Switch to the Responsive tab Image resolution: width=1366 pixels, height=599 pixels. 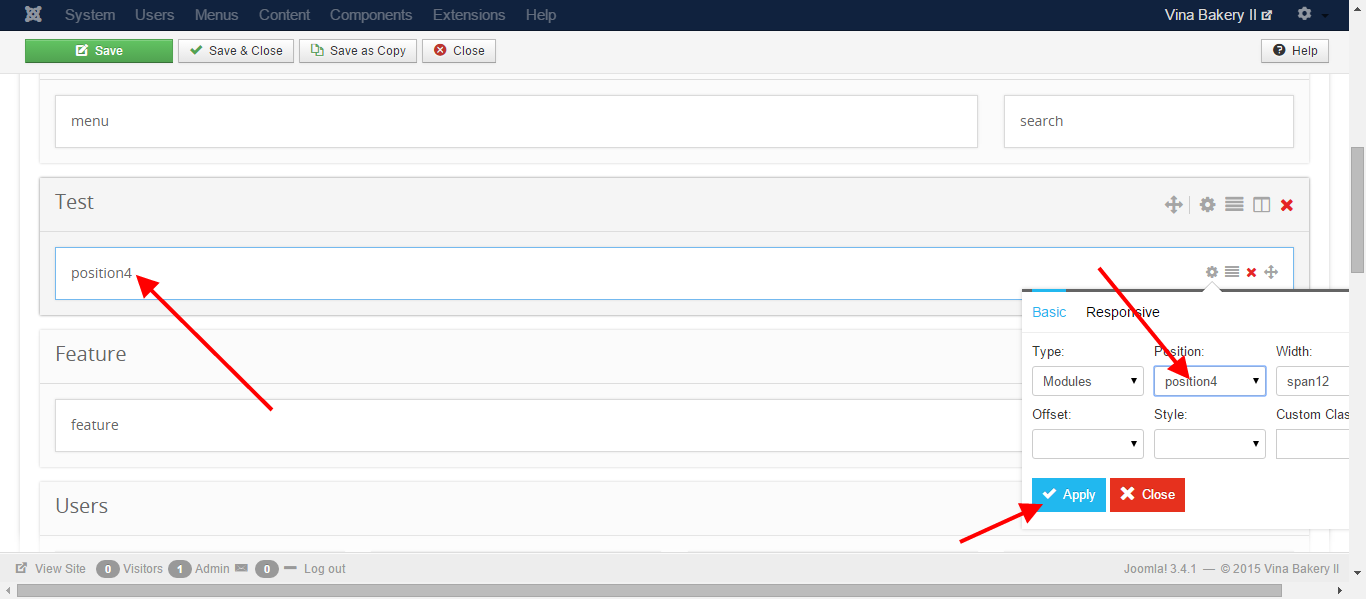[x=1122, y=312]
